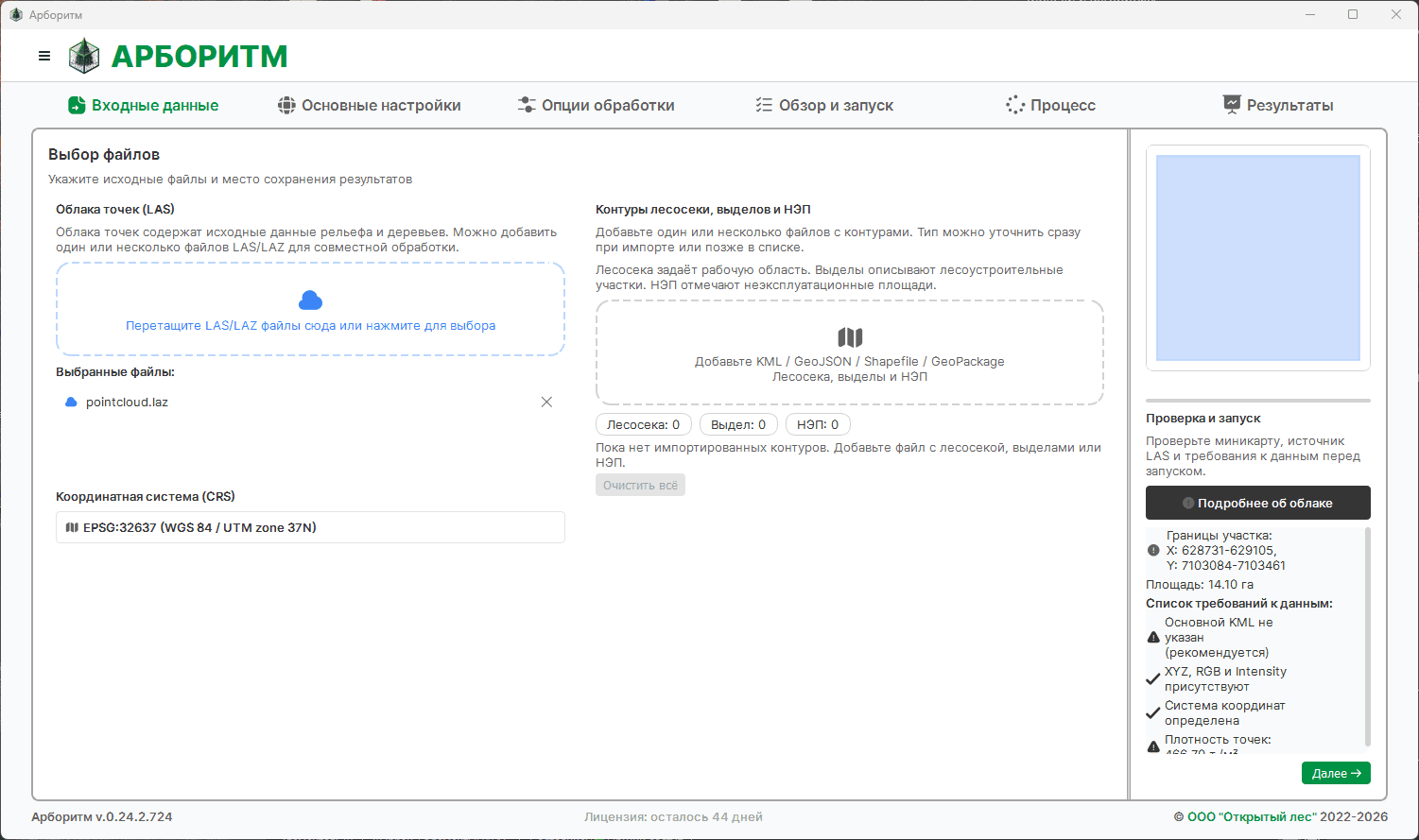Viewport: 1419px width, 840px height.
Task: Show the Результаты tab
Action: [x=1278, y=106]
